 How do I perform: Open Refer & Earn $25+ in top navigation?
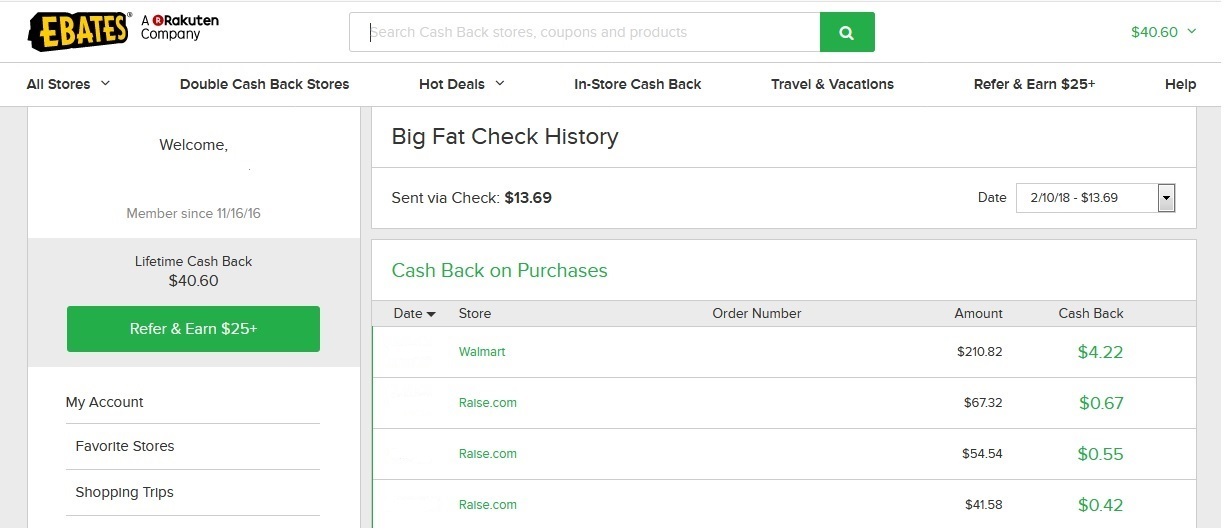tap(1034, 84)
